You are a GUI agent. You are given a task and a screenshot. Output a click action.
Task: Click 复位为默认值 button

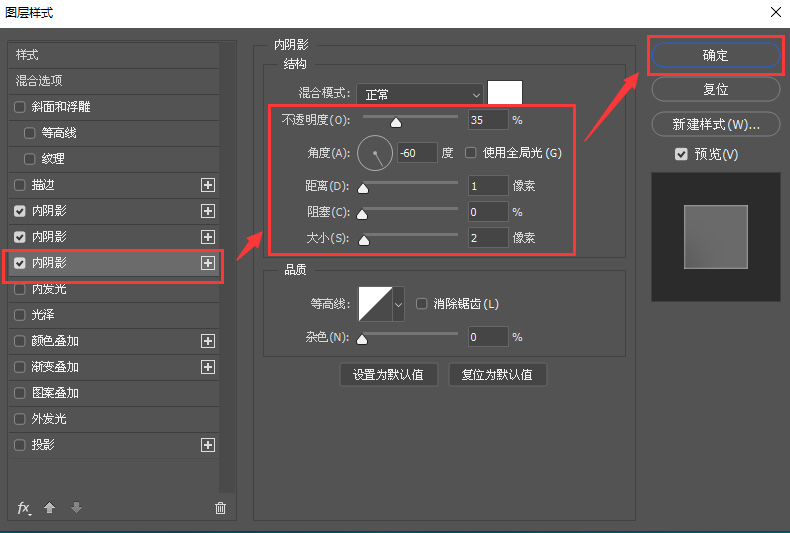(x=497, y=374)
